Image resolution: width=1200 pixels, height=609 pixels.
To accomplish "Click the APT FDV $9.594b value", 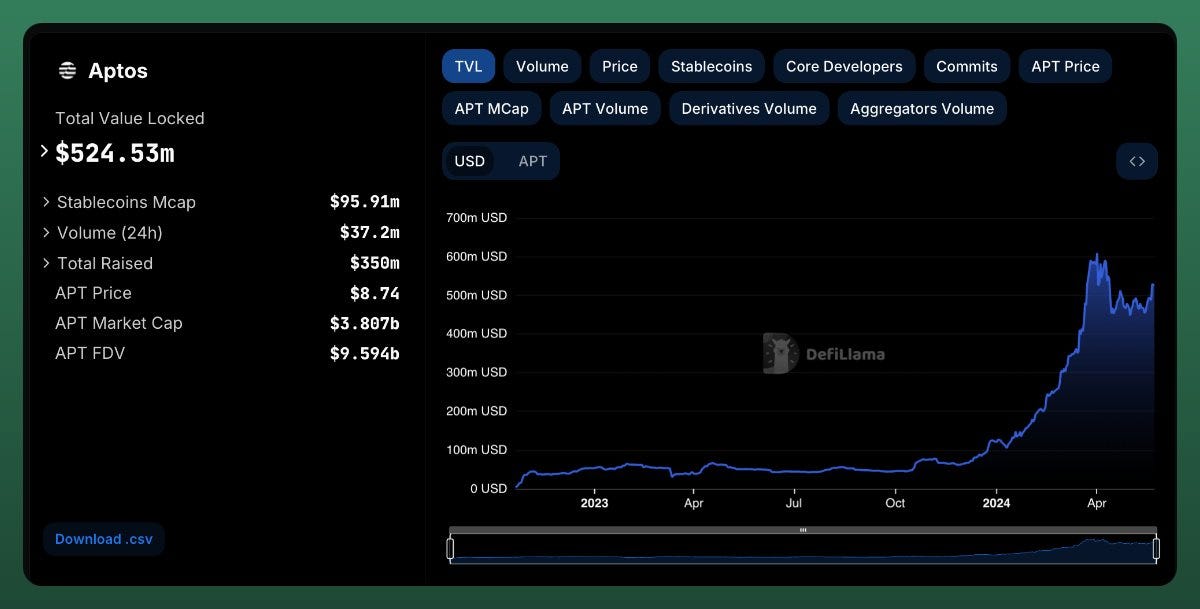I will point(365,353).
